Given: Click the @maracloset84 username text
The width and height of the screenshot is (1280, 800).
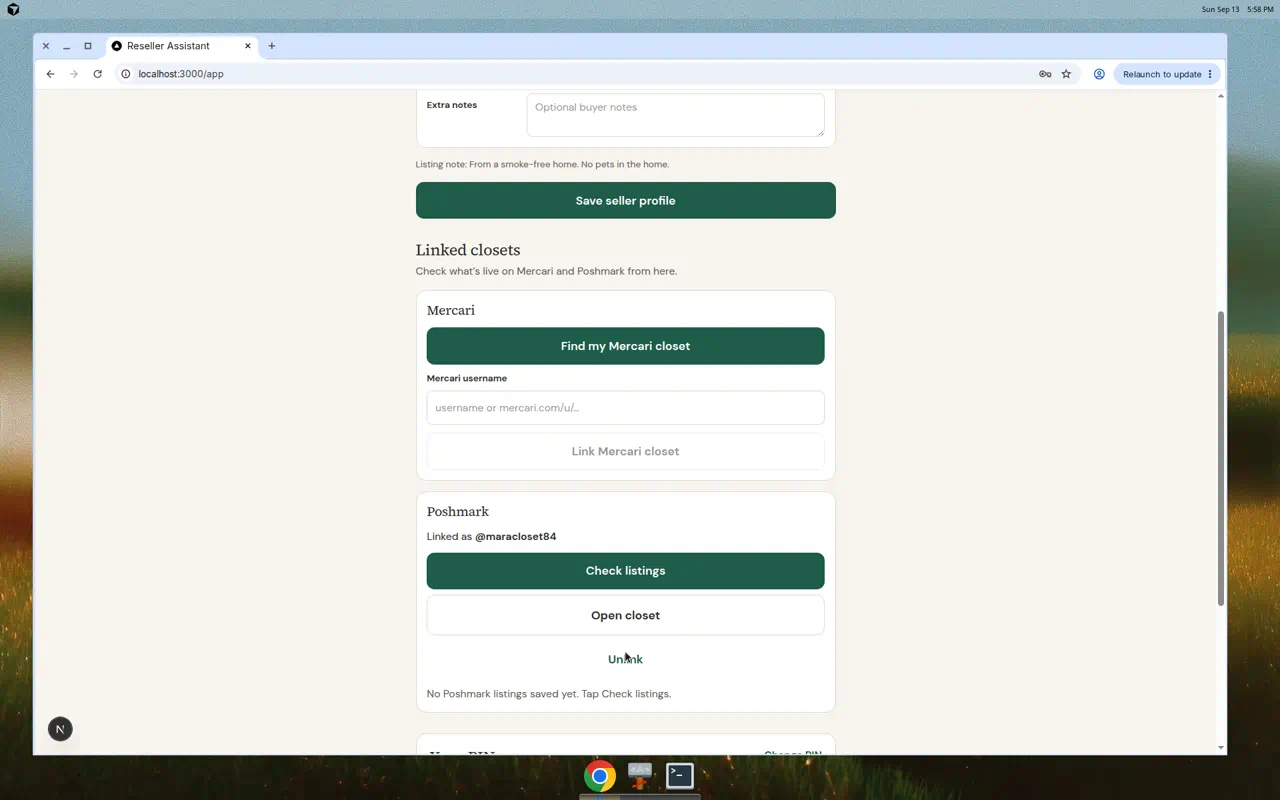Looking at the screenshot, I should point(516,536).
